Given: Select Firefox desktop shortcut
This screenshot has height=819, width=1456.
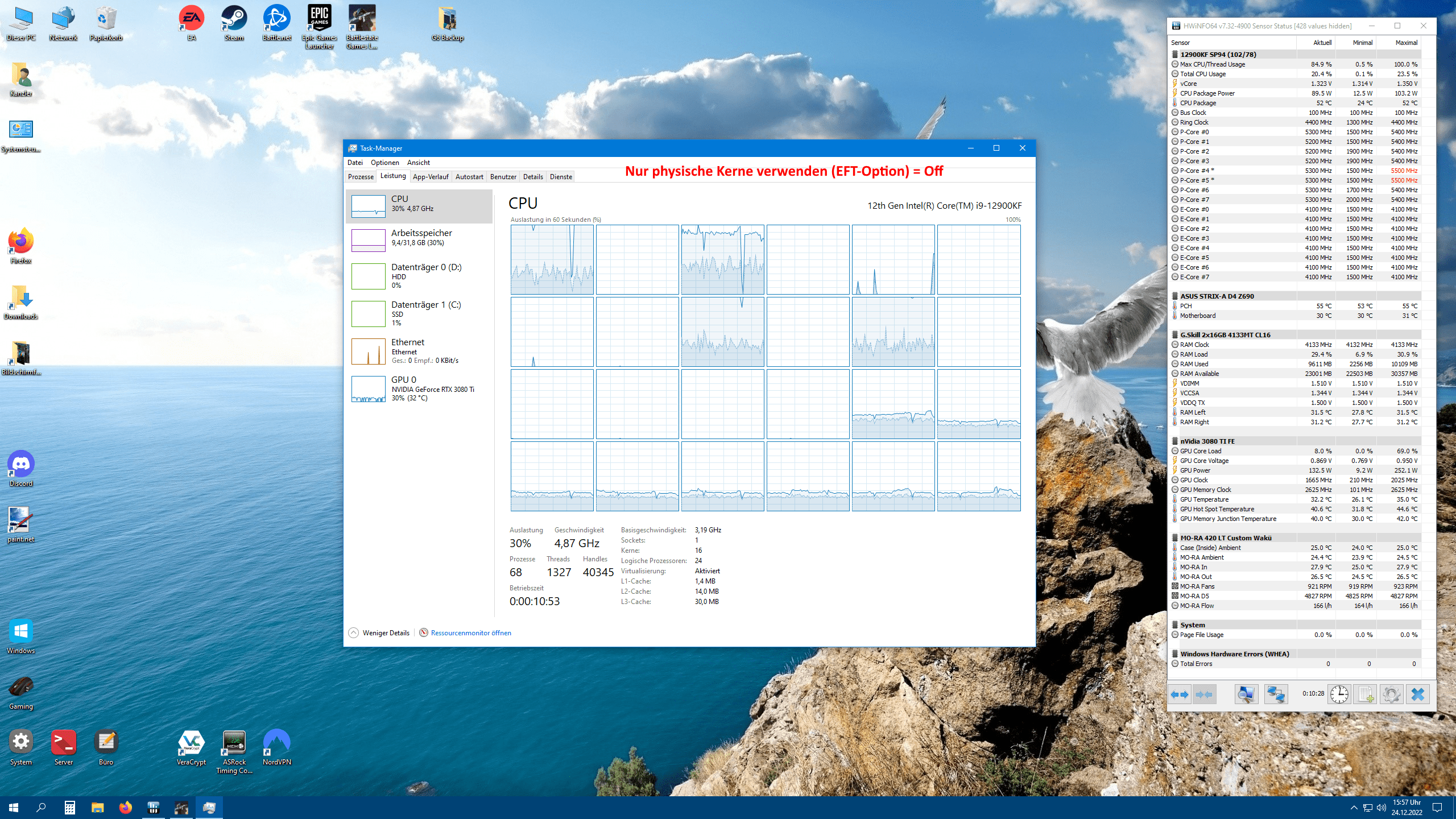Looking at the screenshot, I should 21,246.
